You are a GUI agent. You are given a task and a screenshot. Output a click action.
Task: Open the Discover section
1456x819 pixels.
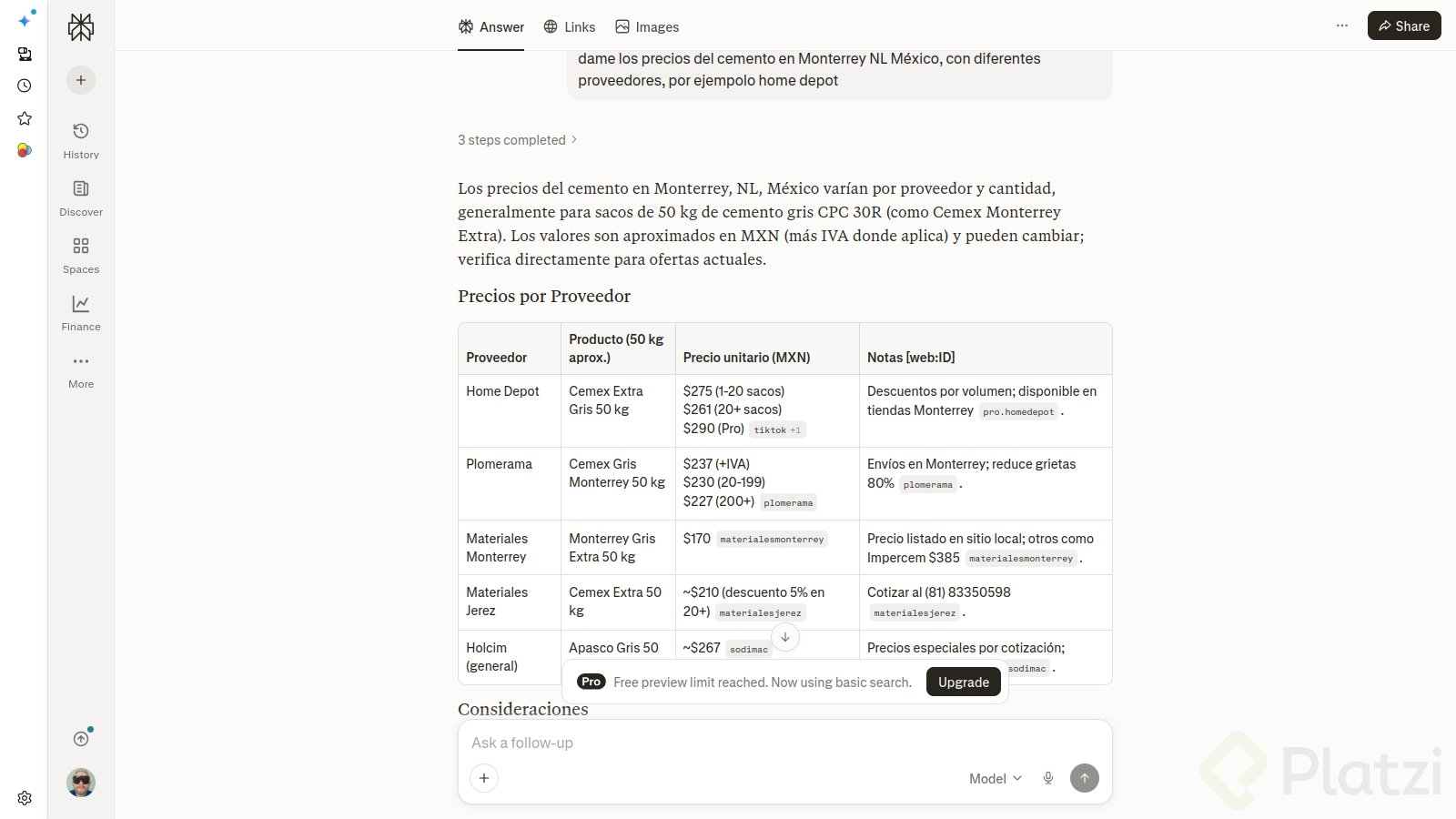click(81, 197)
